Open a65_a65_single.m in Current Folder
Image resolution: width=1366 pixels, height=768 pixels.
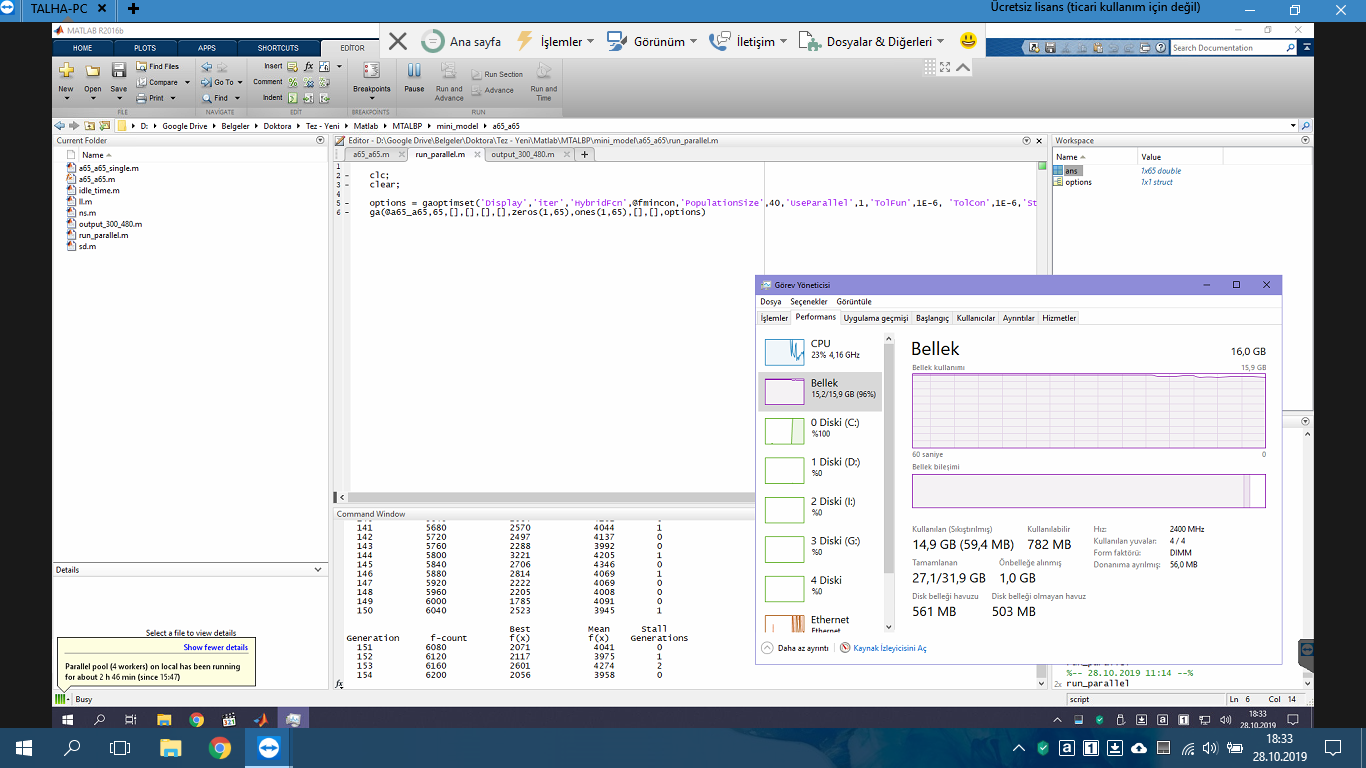(x=102, y=168)
